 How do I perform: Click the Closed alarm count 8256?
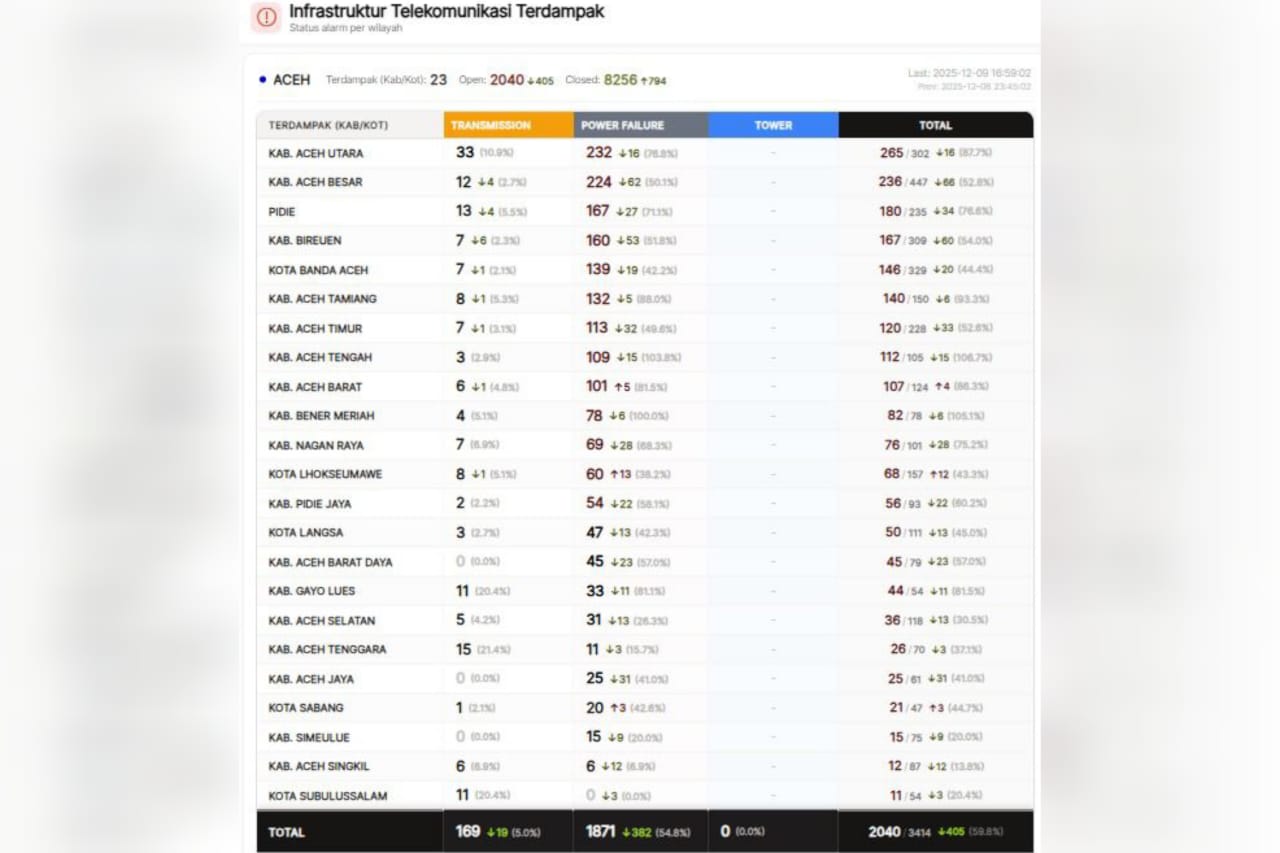click(x=620, y=80)
